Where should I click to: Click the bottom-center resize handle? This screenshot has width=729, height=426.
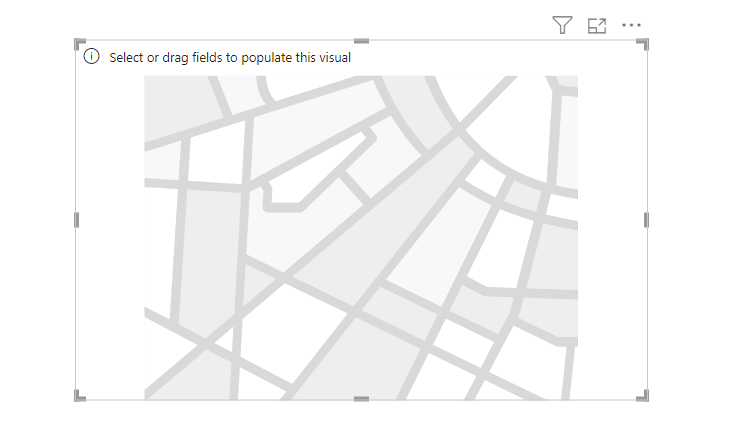click(361, 399)
